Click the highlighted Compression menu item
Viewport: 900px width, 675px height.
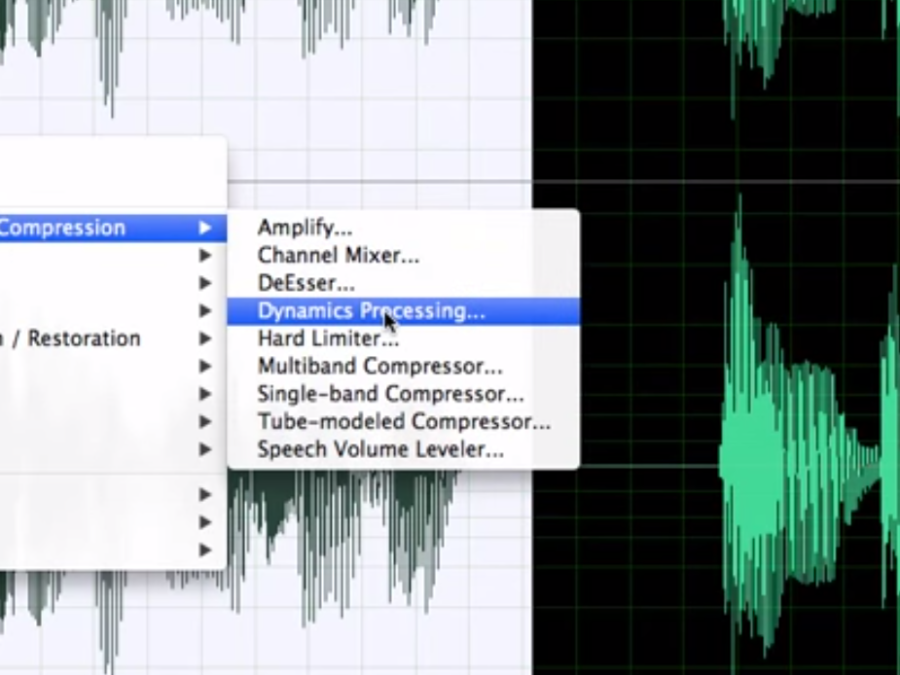click(x=62, y=228)
